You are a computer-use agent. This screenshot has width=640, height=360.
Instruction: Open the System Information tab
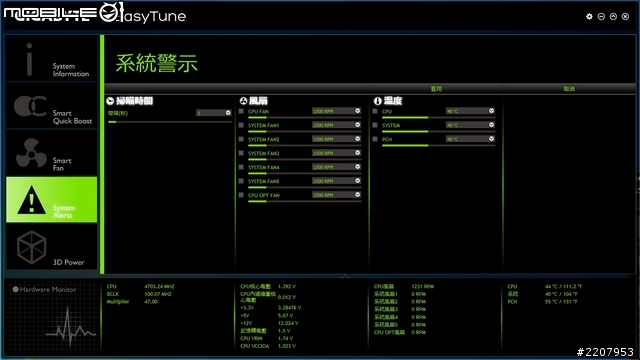pyautogui.click(x=51, y=58)
